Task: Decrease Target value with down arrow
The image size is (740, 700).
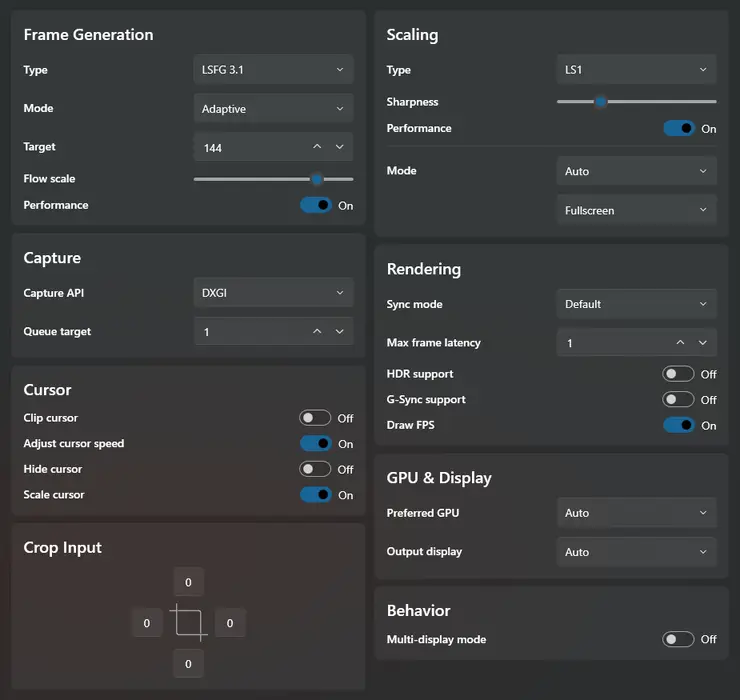Action: pyautogui.click(x=339, y=147)
